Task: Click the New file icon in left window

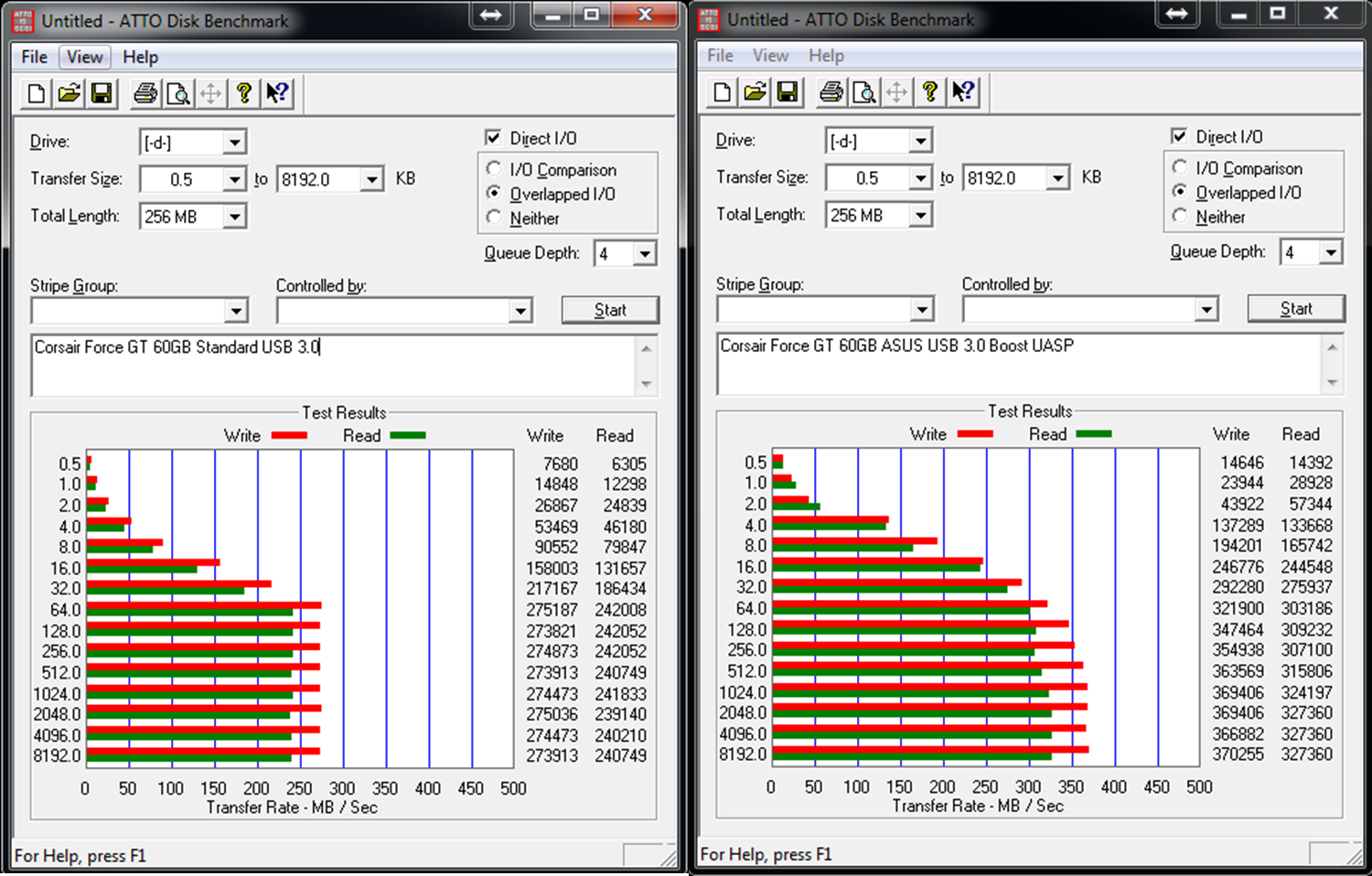Action: pyautogui.click(x=37, y=93)
